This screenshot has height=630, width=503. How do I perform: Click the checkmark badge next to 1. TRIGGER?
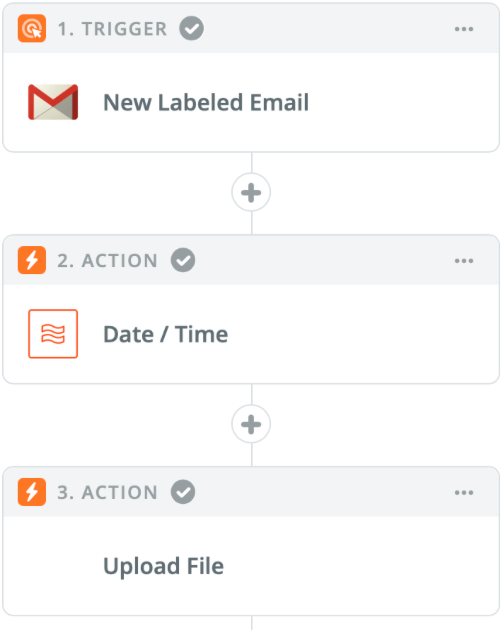(x=192, y=29)
